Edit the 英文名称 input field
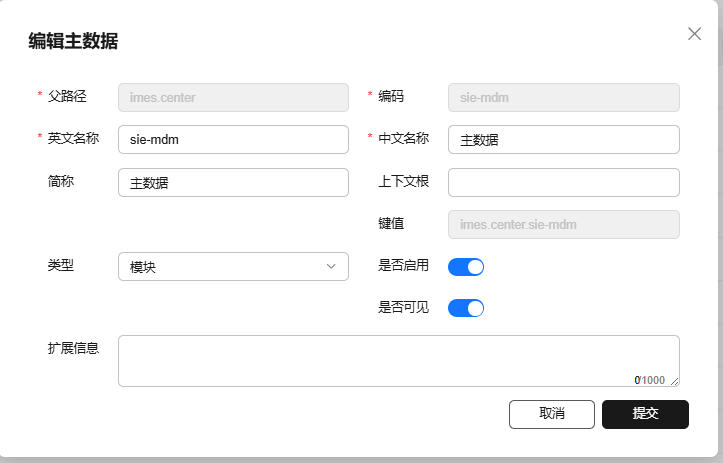The height and width of the screenshot is (463, 723). [x=233, y=139]
